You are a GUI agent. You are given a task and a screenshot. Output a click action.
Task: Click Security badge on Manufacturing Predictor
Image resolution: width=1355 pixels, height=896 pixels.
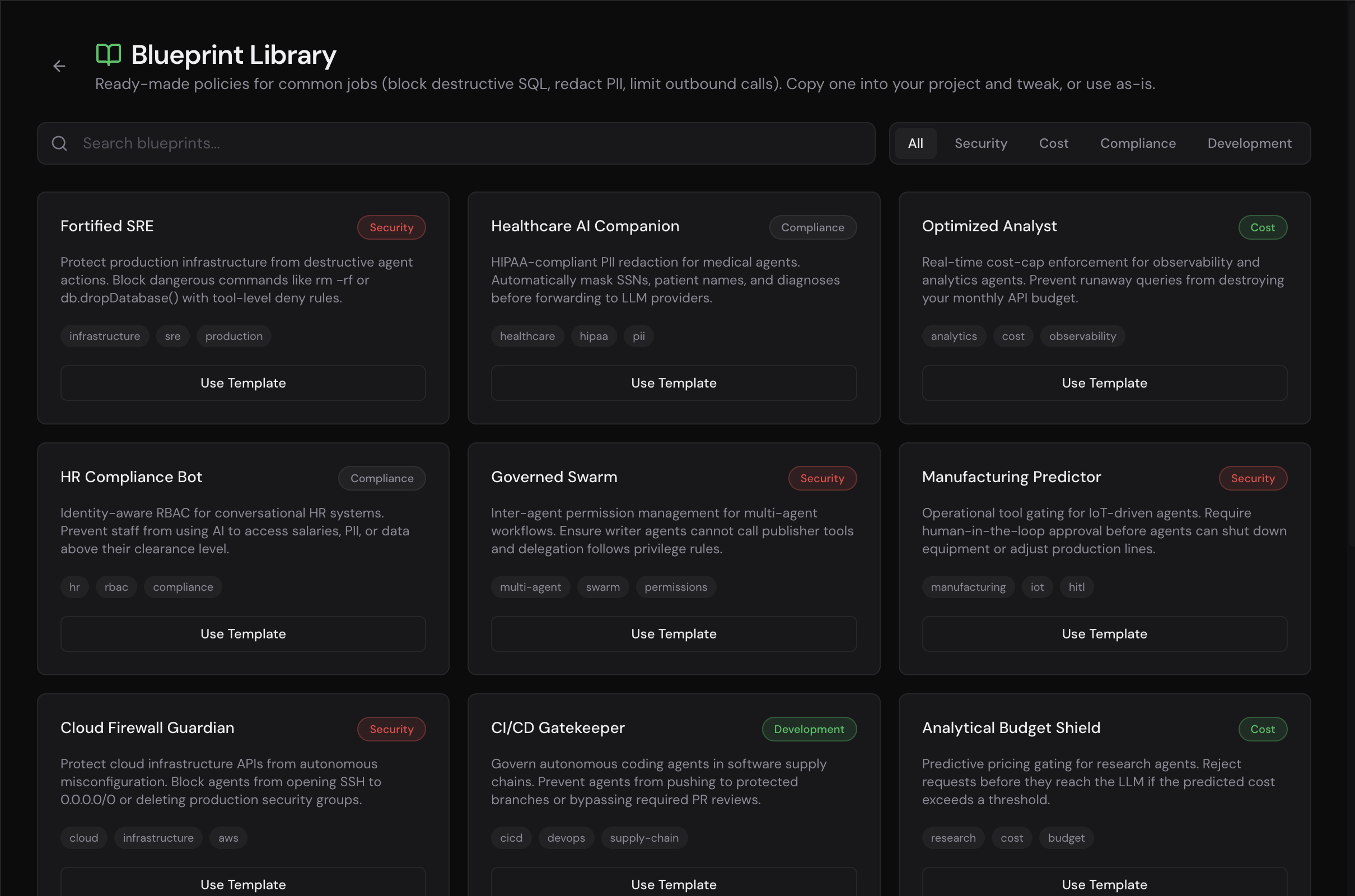point(1253,478)
